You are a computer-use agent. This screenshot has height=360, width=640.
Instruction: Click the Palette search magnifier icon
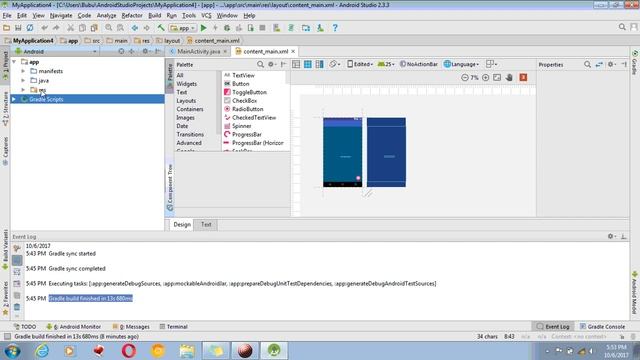coord(260,64)
